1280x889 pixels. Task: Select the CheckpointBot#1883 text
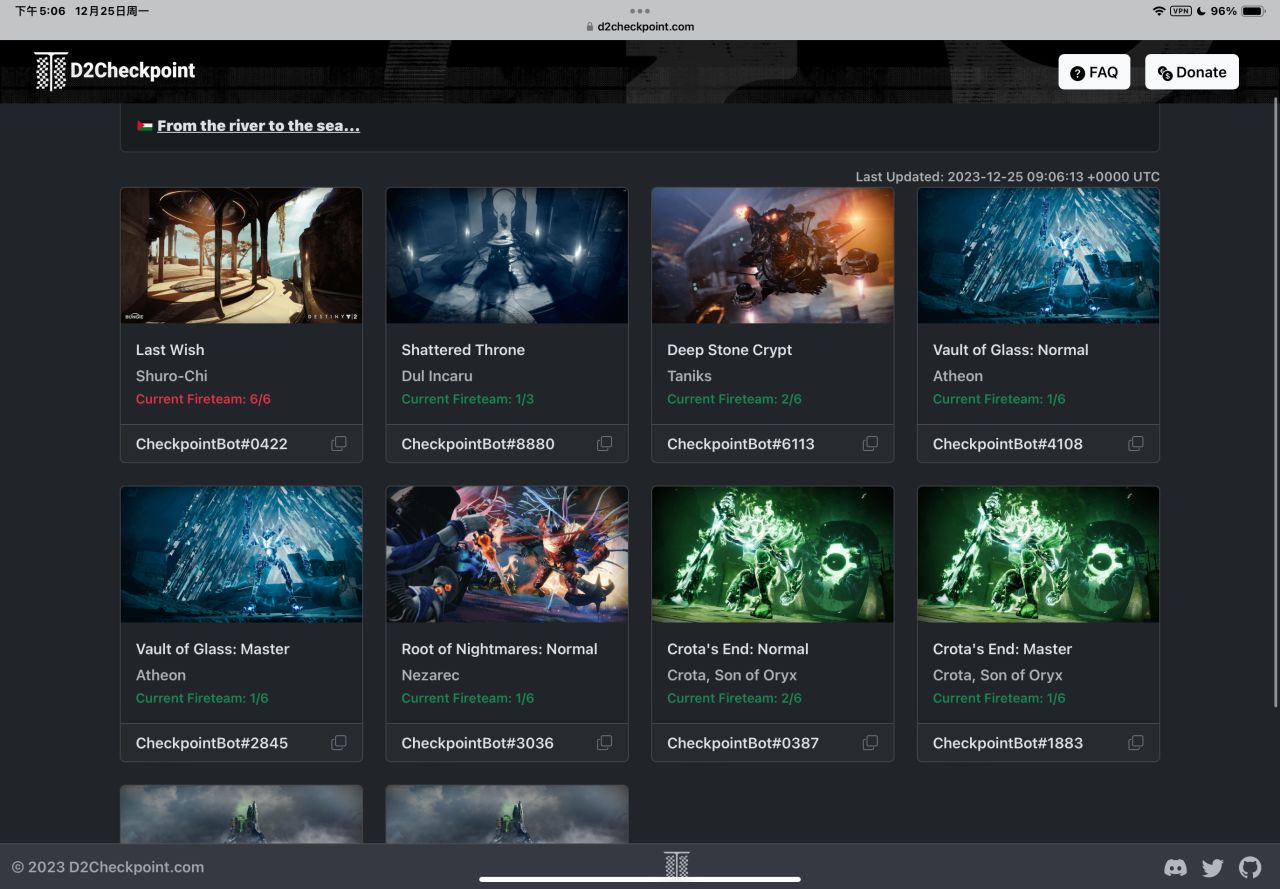pos(1008,743)
